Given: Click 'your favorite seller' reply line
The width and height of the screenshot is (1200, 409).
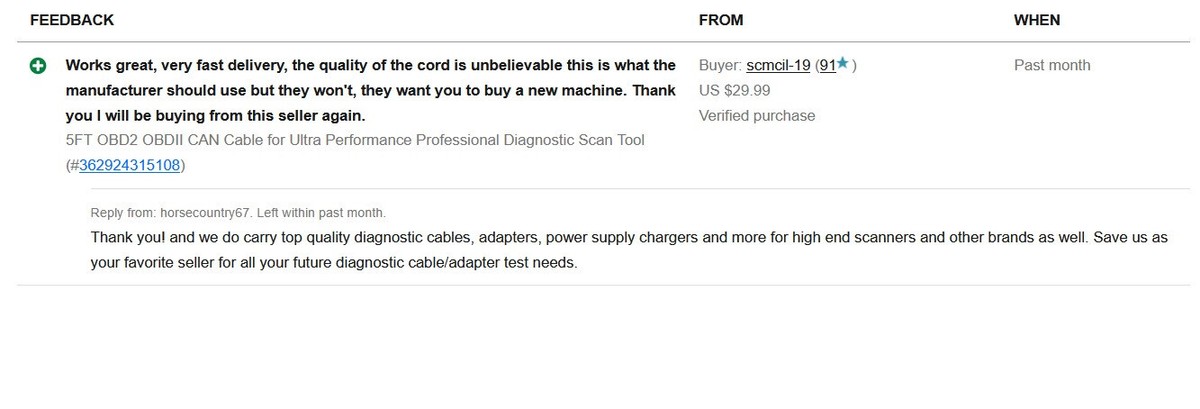Looking at the screenshot, I should coord(334,263).
